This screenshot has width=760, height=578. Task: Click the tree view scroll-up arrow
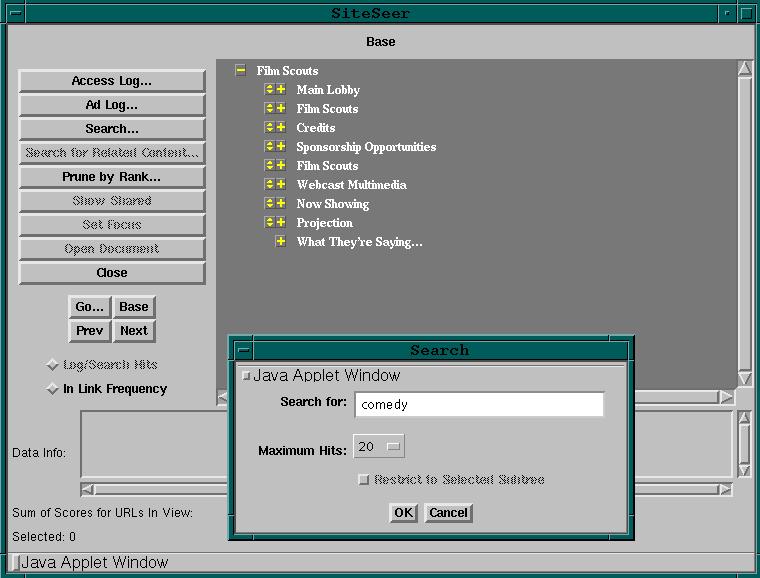point(745,68)
